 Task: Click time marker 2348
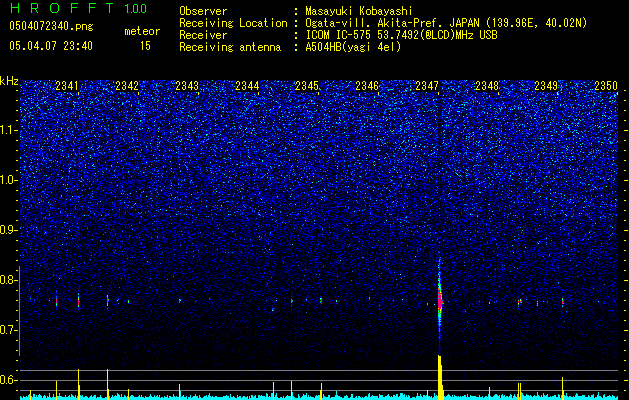coord(487,85)
